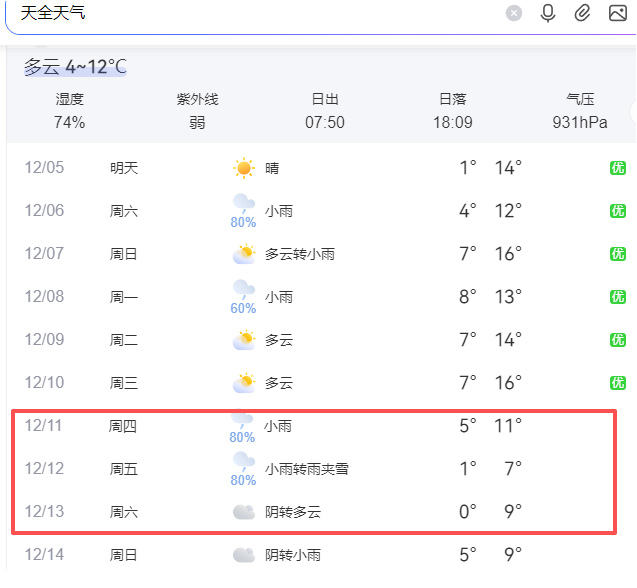637x588 pixels.
Task: Click the 优 air quality badge for 12/10
Action: [618, 383]
